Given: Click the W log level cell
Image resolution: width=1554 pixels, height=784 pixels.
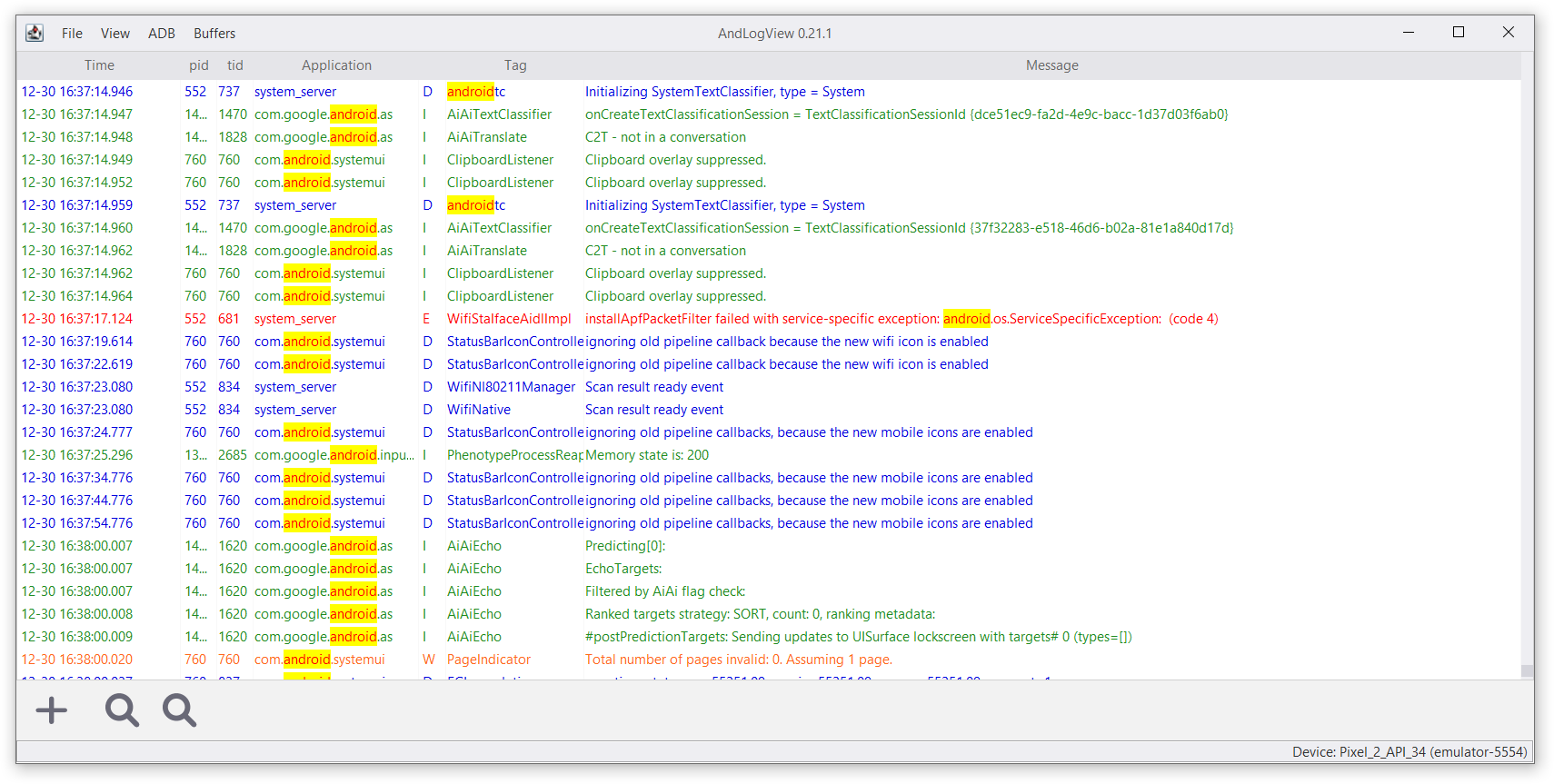Looking at the screenshot, I should point(428,660).
